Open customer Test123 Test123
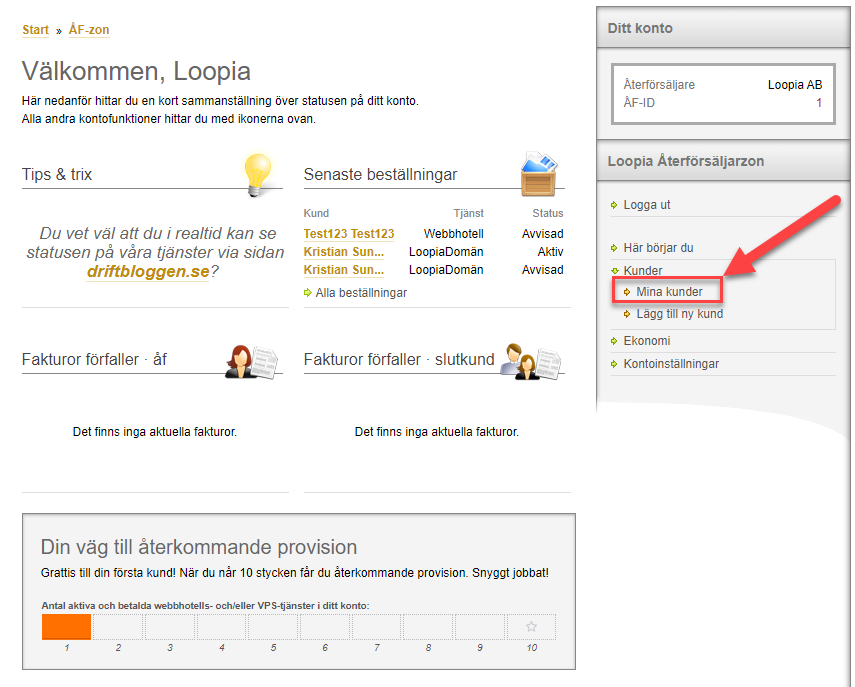 [x=349, y=234]
